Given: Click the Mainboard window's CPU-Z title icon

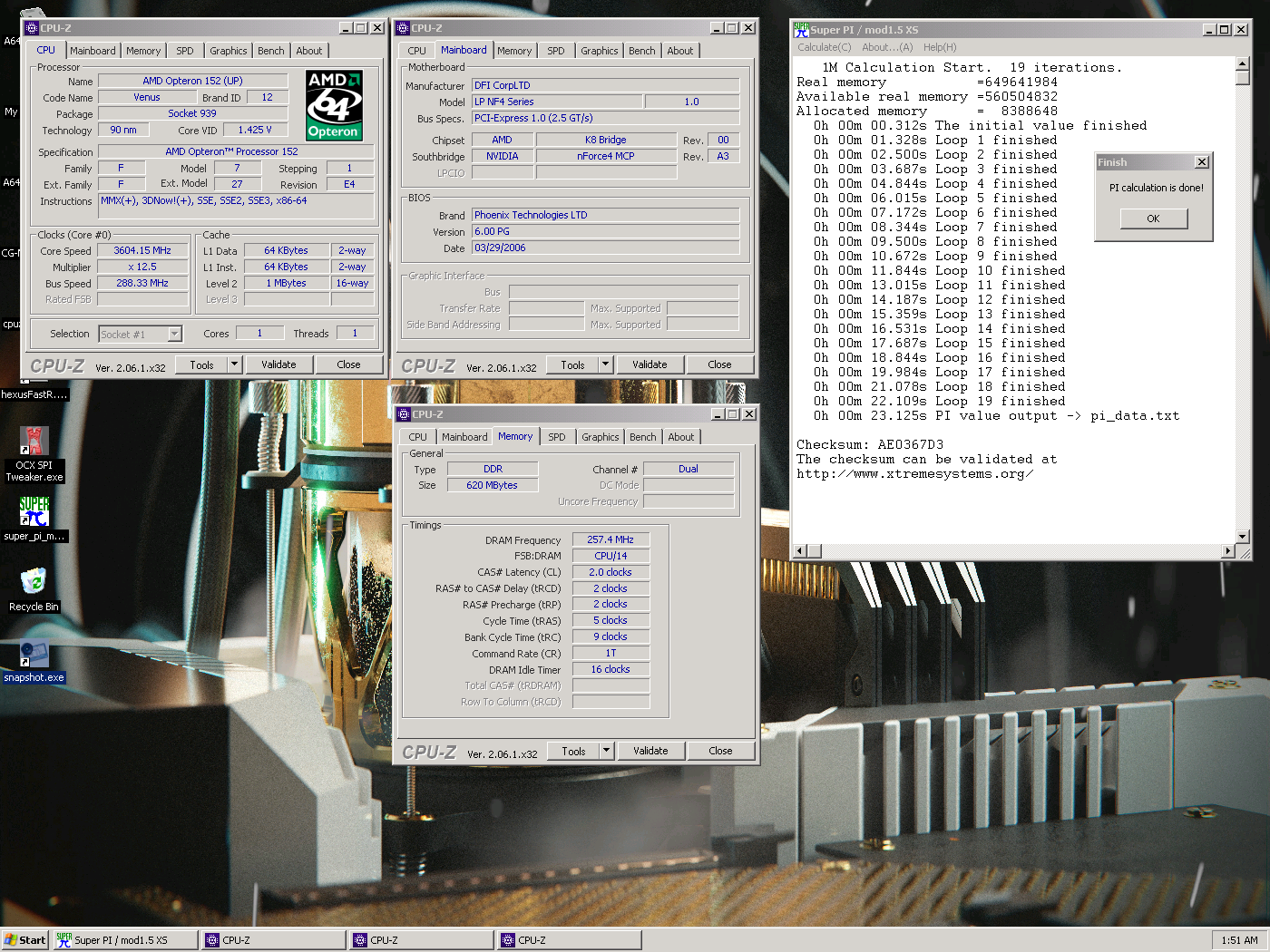Looking at the screenshot, I should tap(404, 28).
